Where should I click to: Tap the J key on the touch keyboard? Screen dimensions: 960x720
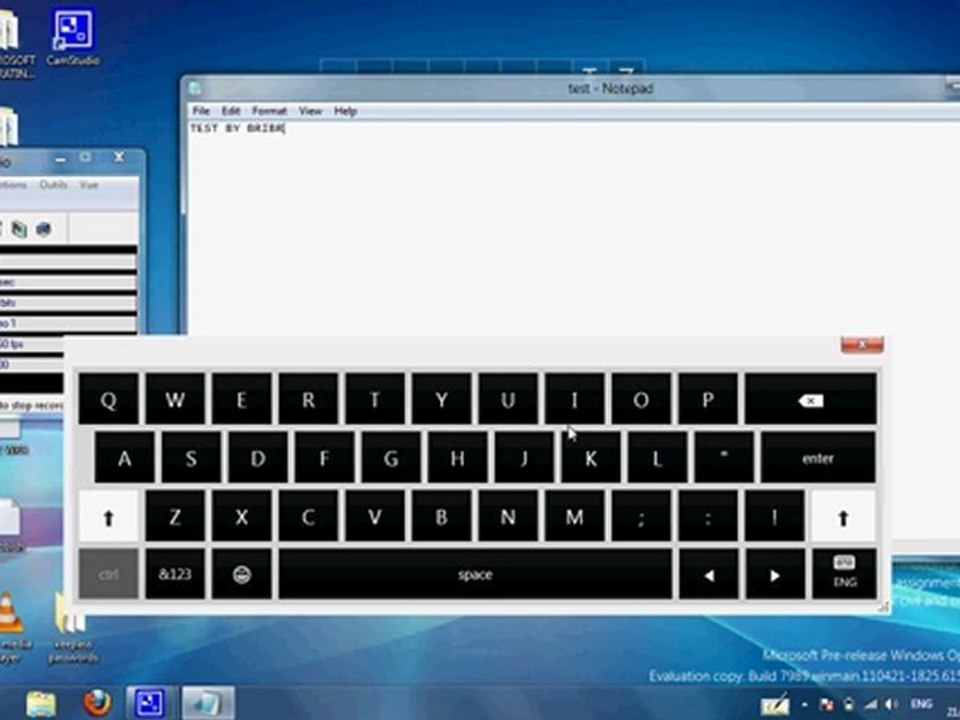pos(524,457)
